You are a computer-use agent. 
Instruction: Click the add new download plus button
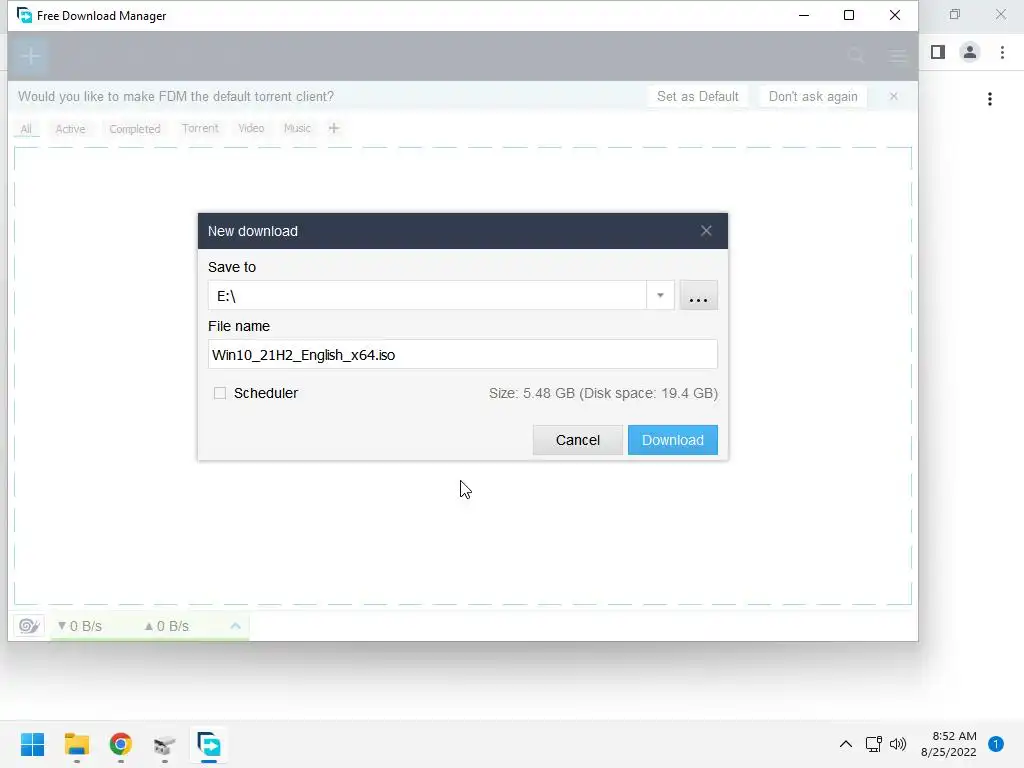(x=30, y=56)
